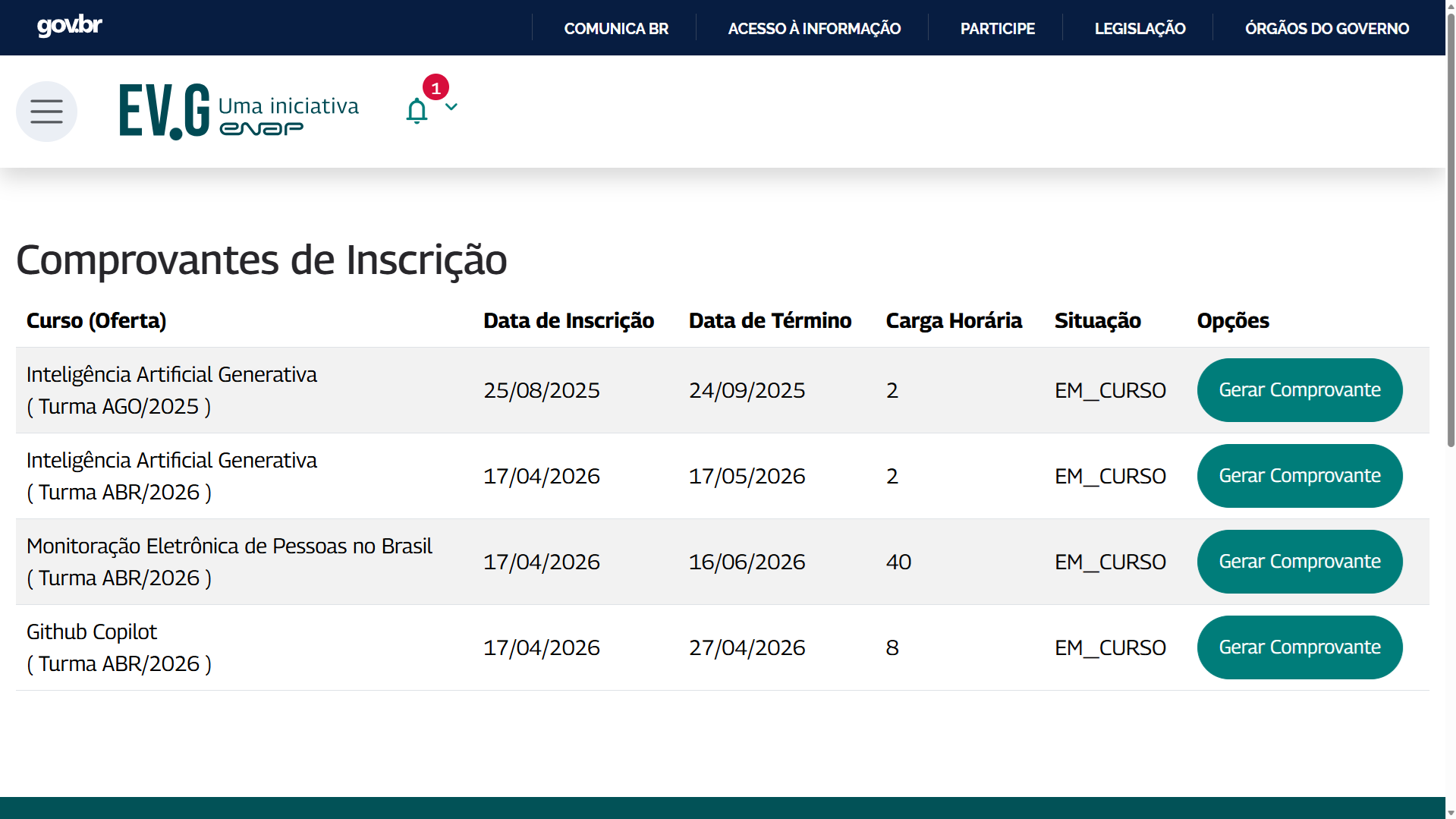This screenshot has width=1456, height=819.
Task: Click the Curso (Oferta) column header
Action: point(96,321)
